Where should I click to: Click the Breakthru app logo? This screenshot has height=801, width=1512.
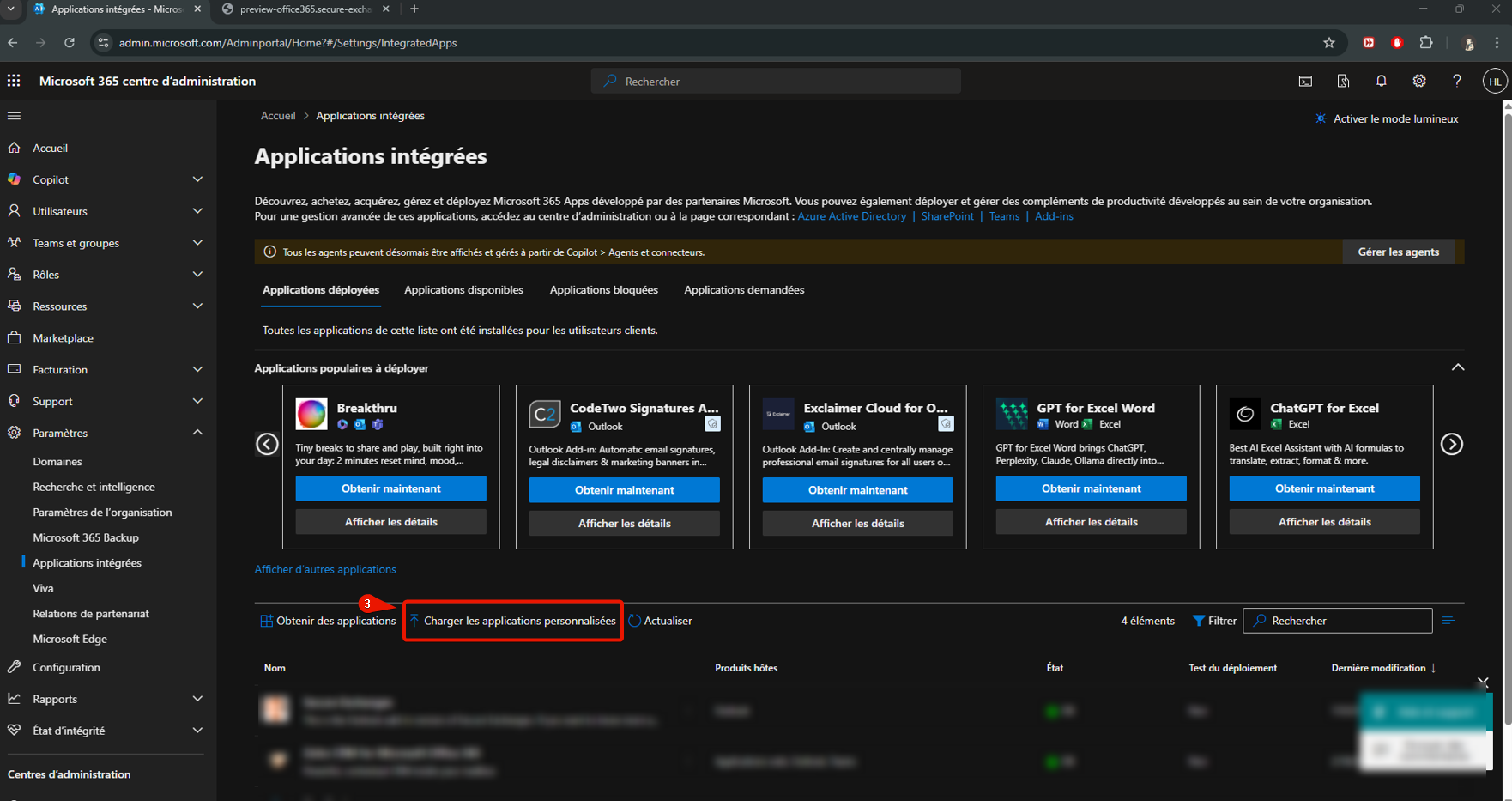click(311, 414)
